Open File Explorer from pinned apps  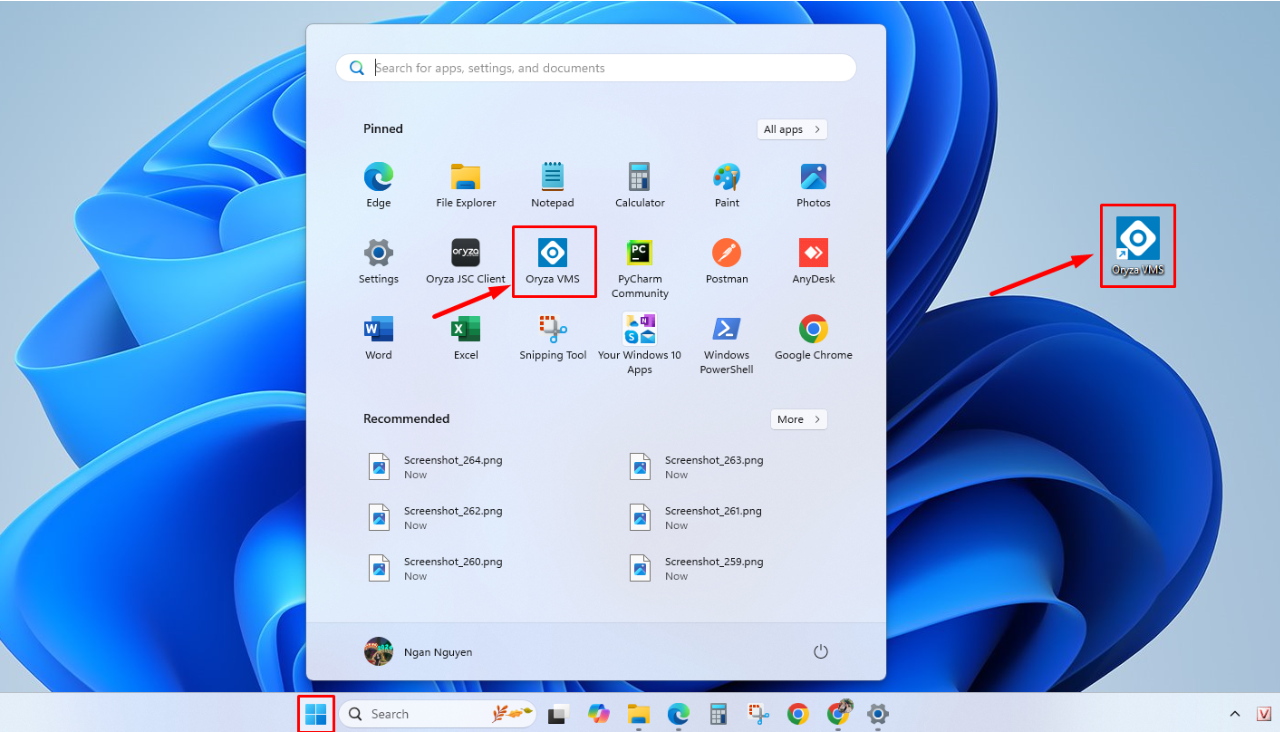[x=466, y=185]
